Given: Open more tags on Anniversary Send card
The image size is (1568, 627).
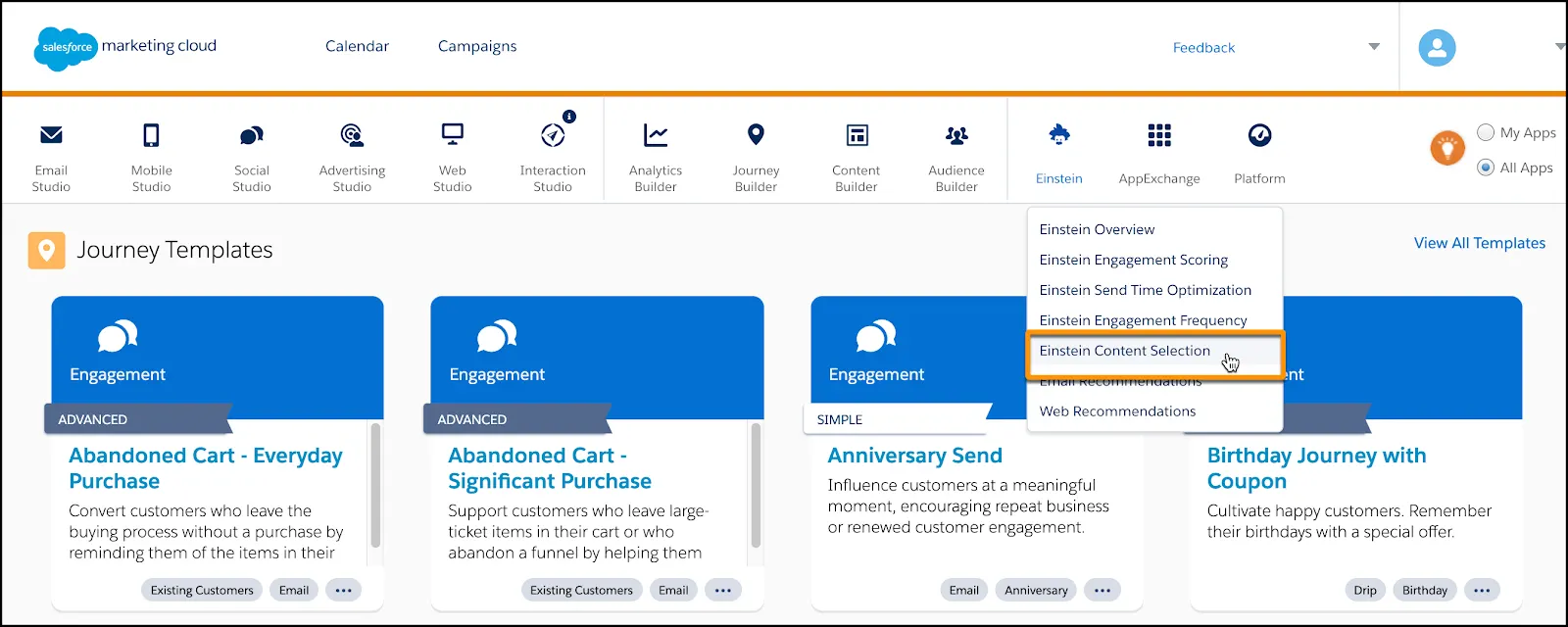Looking at the screenshot, I should coord(1102,590).
